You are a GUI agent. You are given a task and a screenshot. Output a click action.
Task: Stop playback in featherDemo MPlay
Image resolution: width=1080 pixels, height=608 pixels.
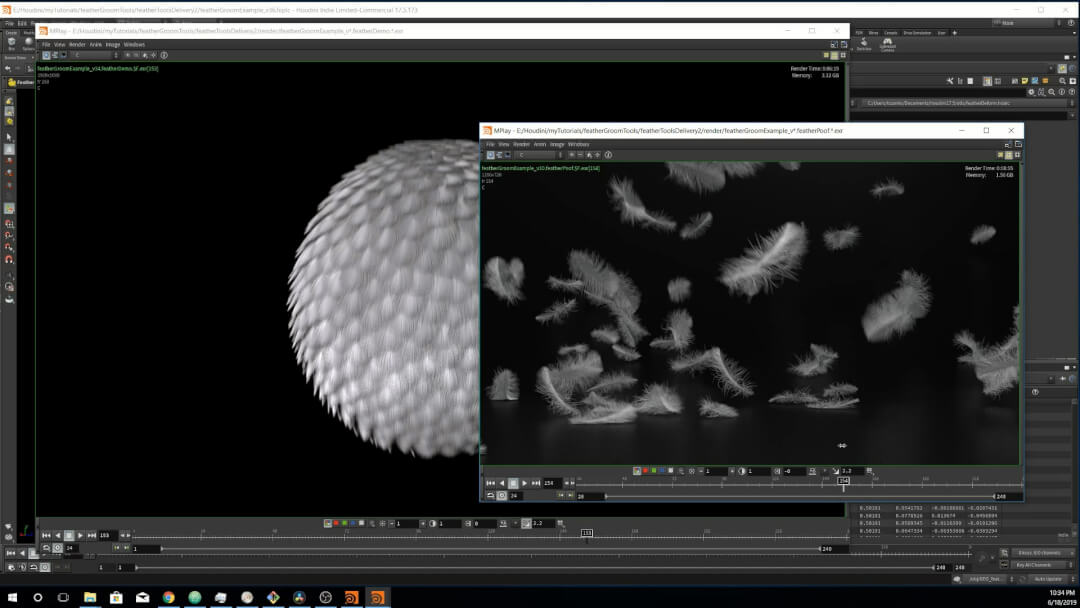tap(69, 535)
